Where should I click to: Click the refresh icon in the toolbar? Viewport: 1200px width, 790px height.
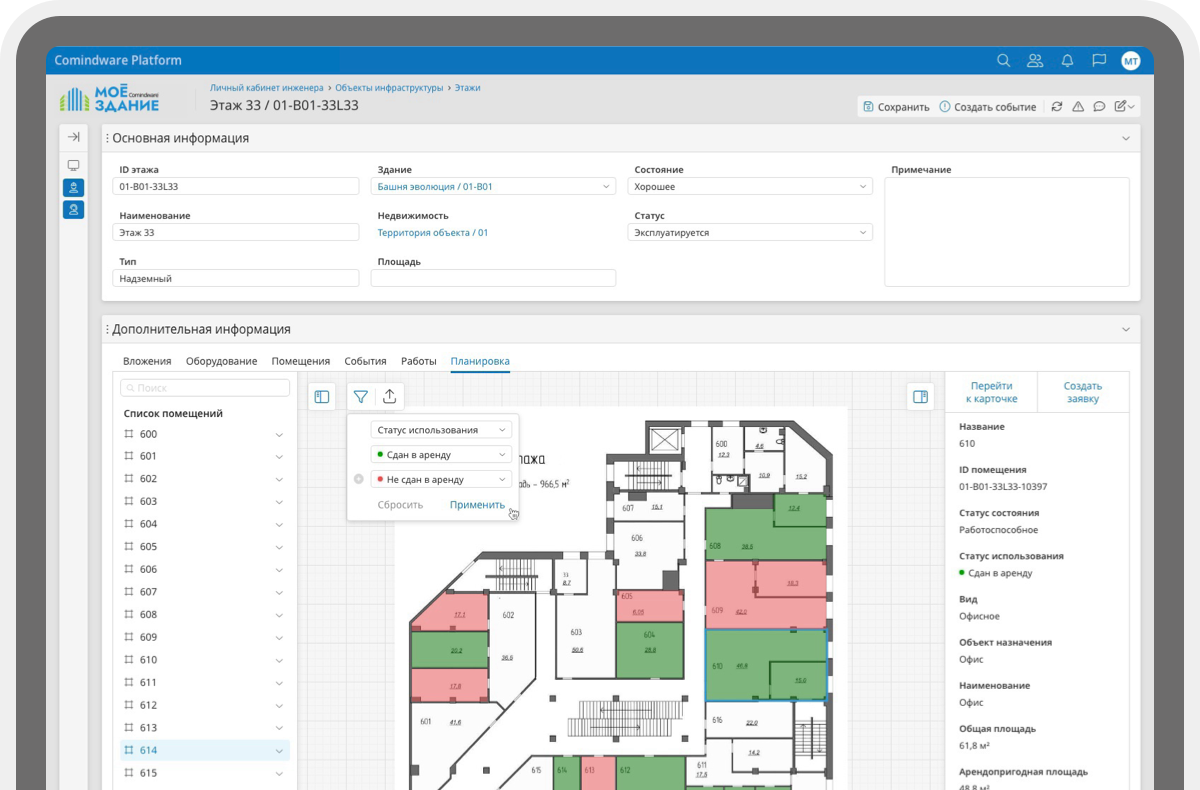[x=1056, y=107]
